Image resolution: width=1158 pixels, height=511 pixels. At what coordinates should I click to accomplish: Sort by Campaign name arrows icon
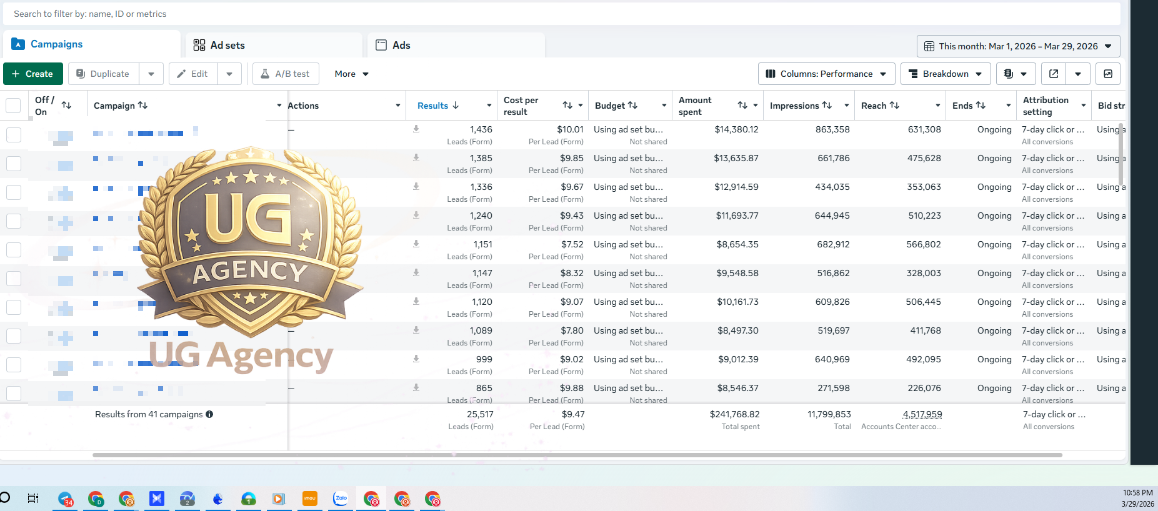143,106
